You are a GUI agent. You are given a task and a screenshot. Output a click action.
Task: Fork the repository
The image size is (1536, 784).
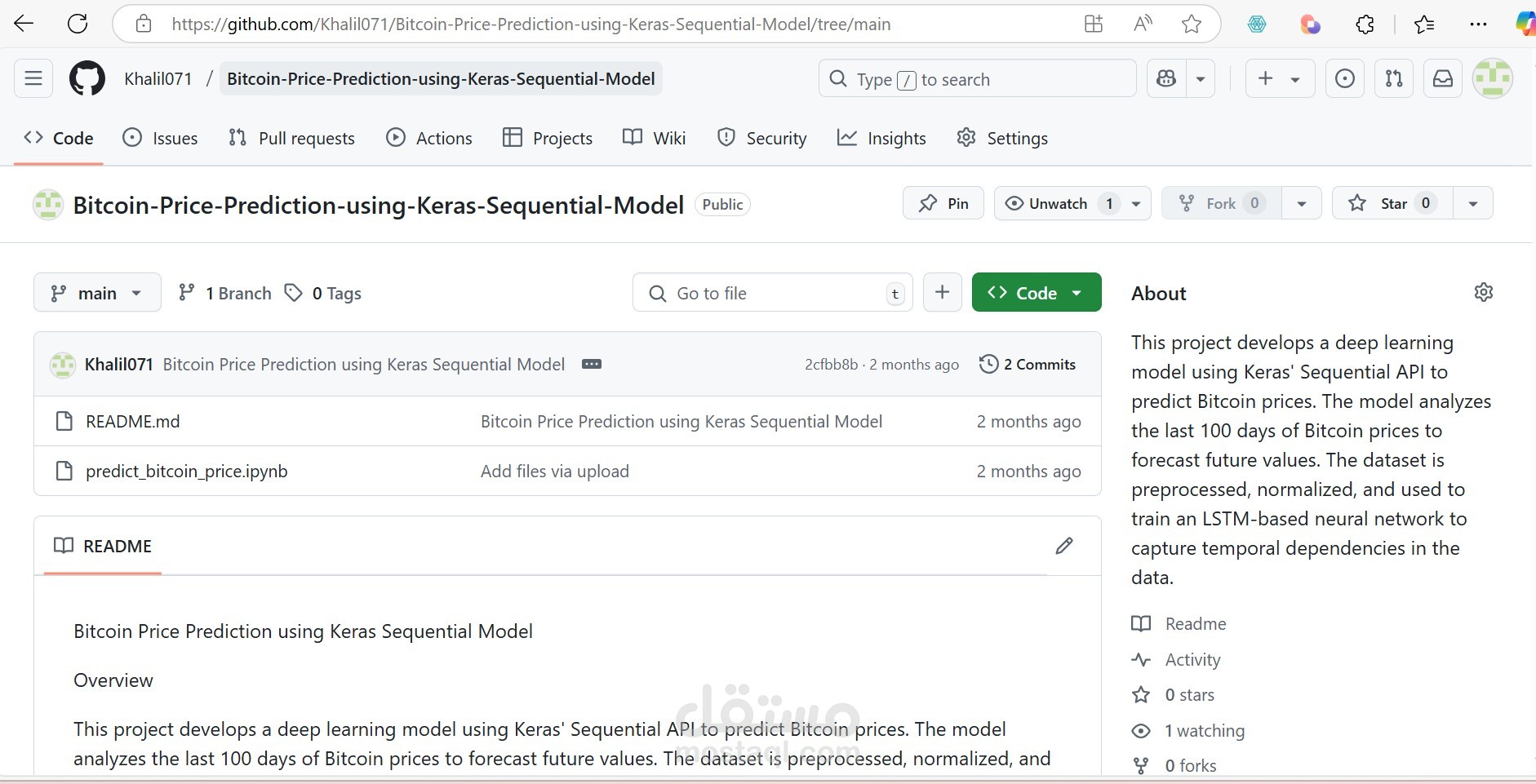(x=1222, y=203)
